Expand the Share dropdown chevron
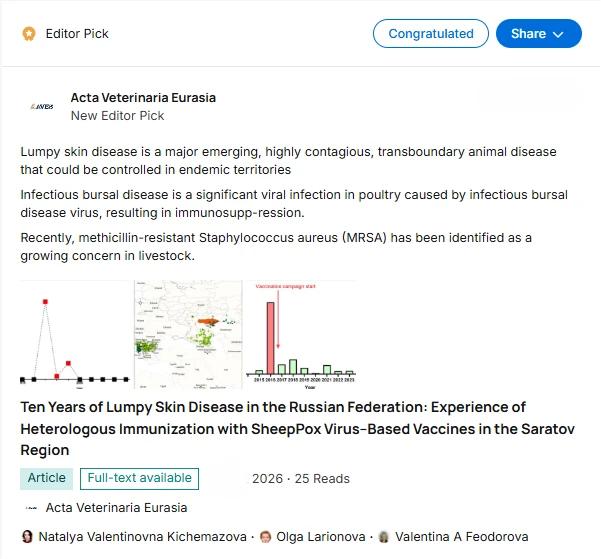601x559 pixels. [558, 35]
